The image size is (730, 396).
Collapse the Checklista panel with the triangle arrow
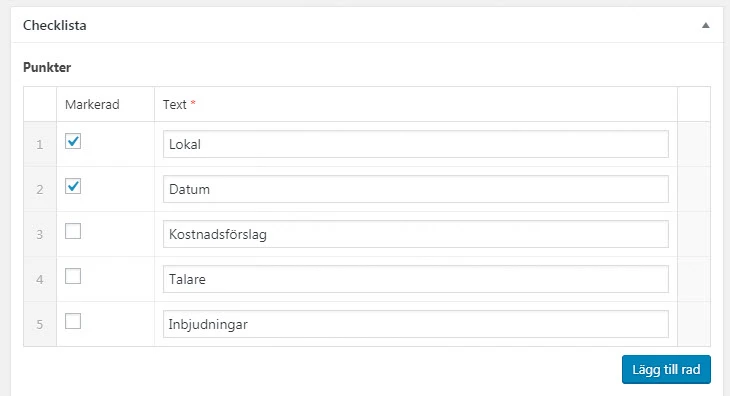tap(706, 25)
